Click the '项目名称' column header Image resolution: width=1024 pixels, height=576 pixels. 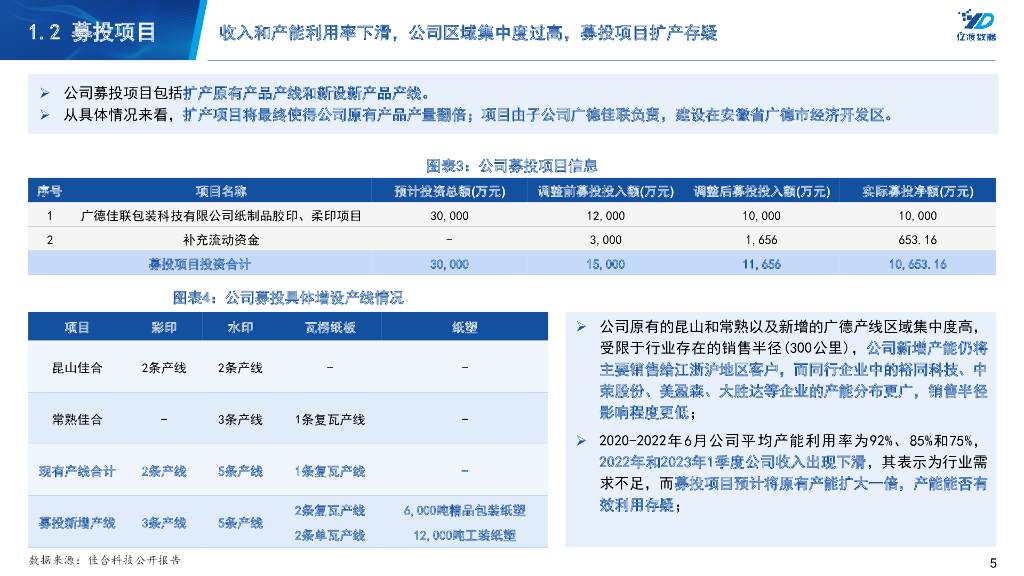point(221,191)
